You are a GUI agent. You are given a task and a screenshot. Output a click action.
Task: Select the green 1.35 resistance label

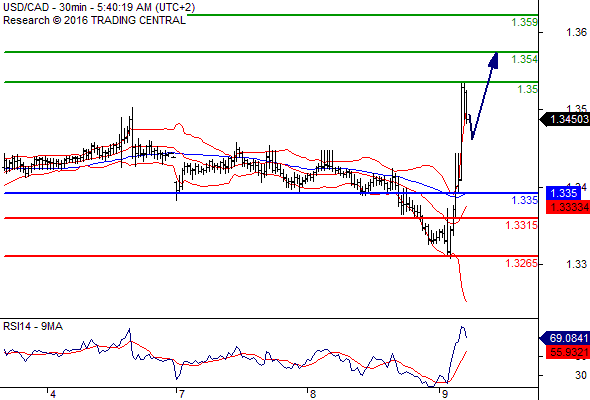coord(528,89)
